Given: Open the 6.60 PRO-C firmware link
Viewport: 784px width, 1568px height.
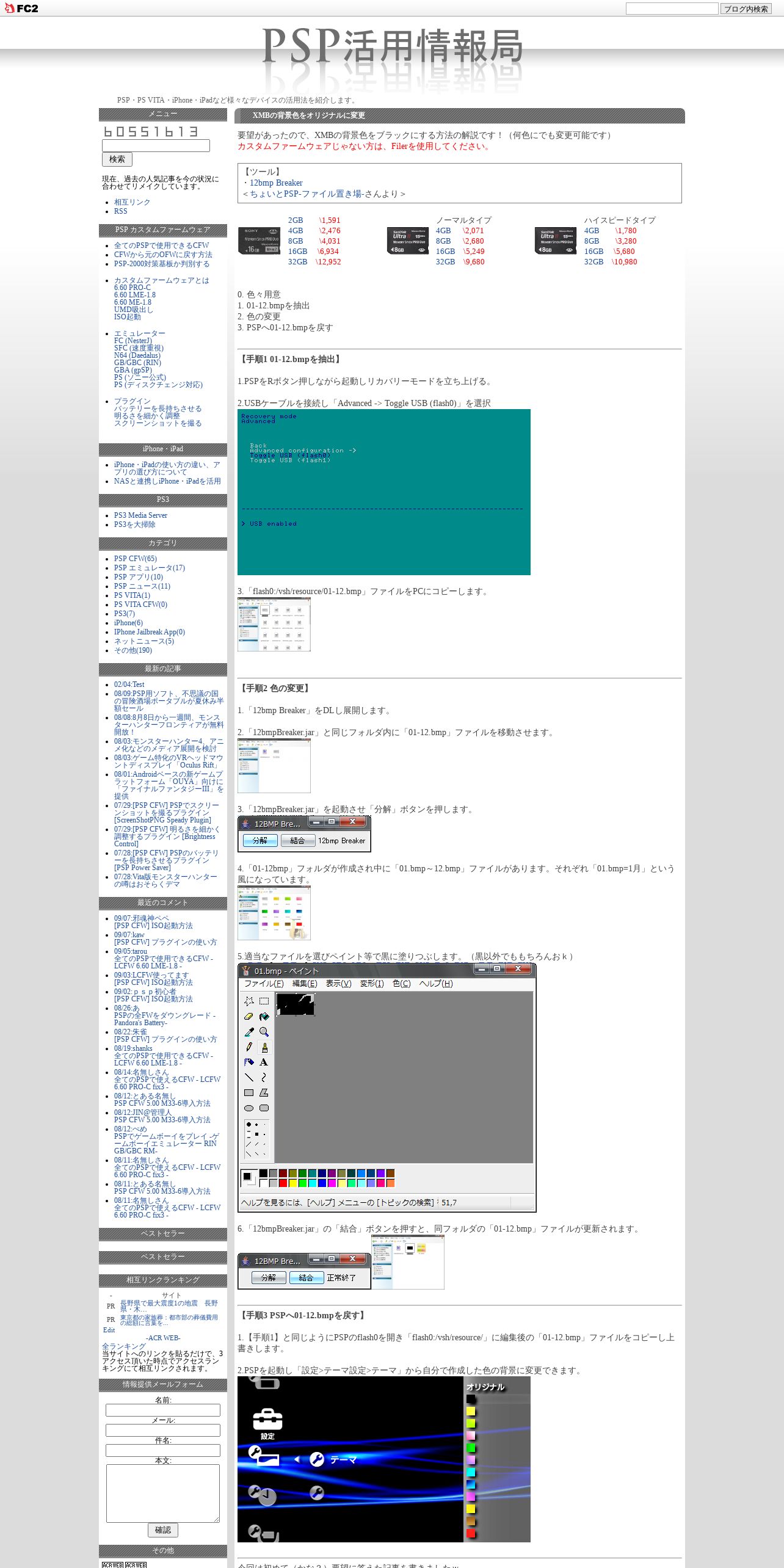Looking at the screenshot, I should 132,288.
